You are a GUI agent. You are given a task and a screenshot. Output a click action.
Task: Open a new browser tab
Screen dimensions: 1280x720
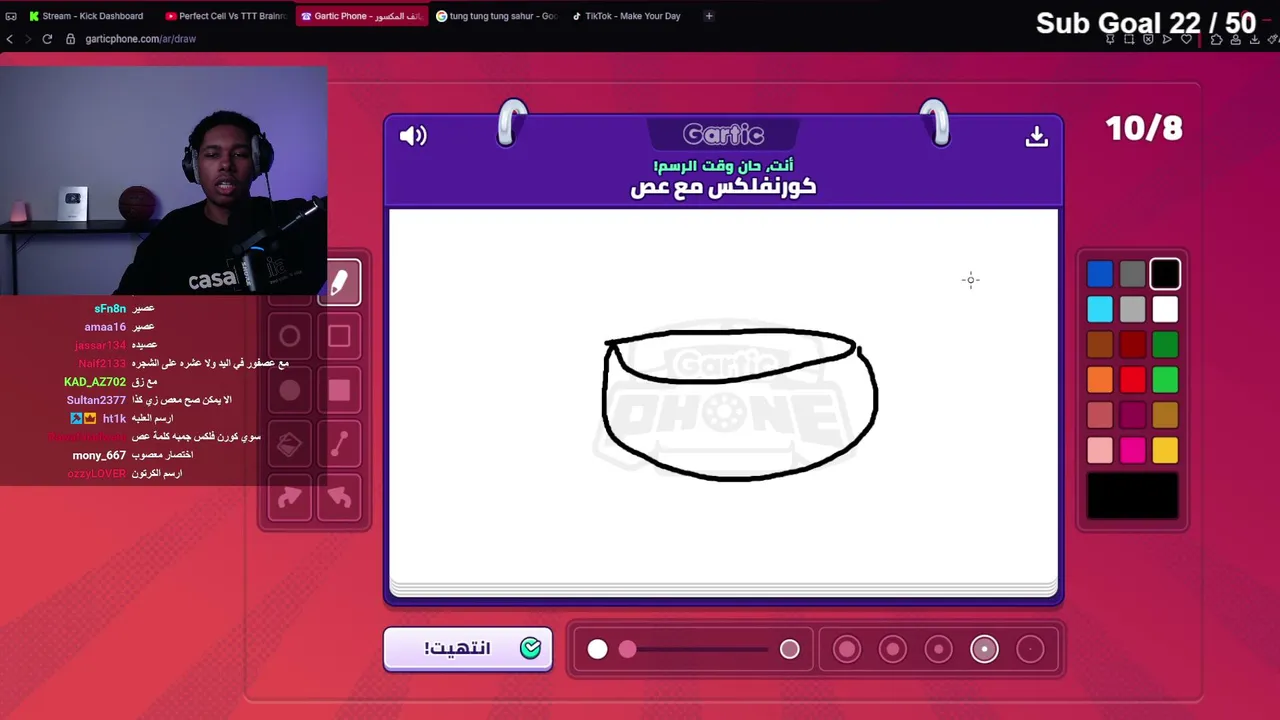coord(709,16)
